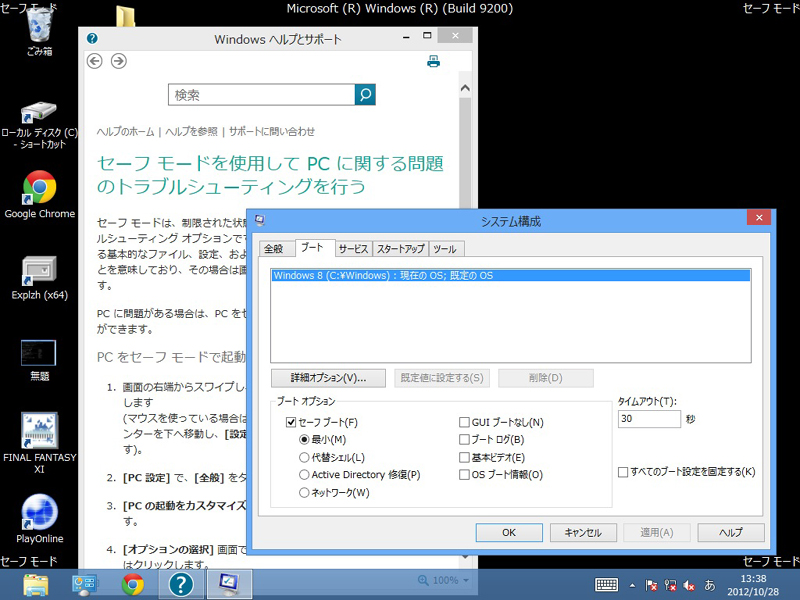The height and width of the screenshot is (600, 800).
Task: Click the forward arrow in Help window
Action: tap(119, 61)
